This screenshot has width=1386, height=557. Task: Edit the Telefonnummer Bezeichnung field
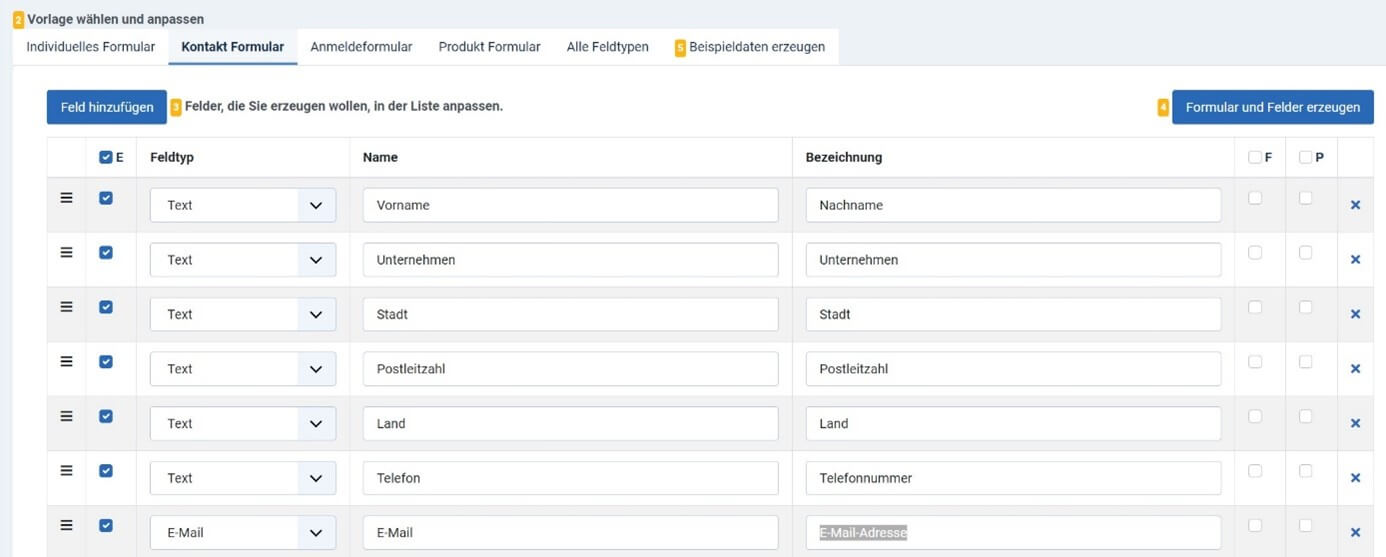pyautogui.click(x=1013, y=478)
